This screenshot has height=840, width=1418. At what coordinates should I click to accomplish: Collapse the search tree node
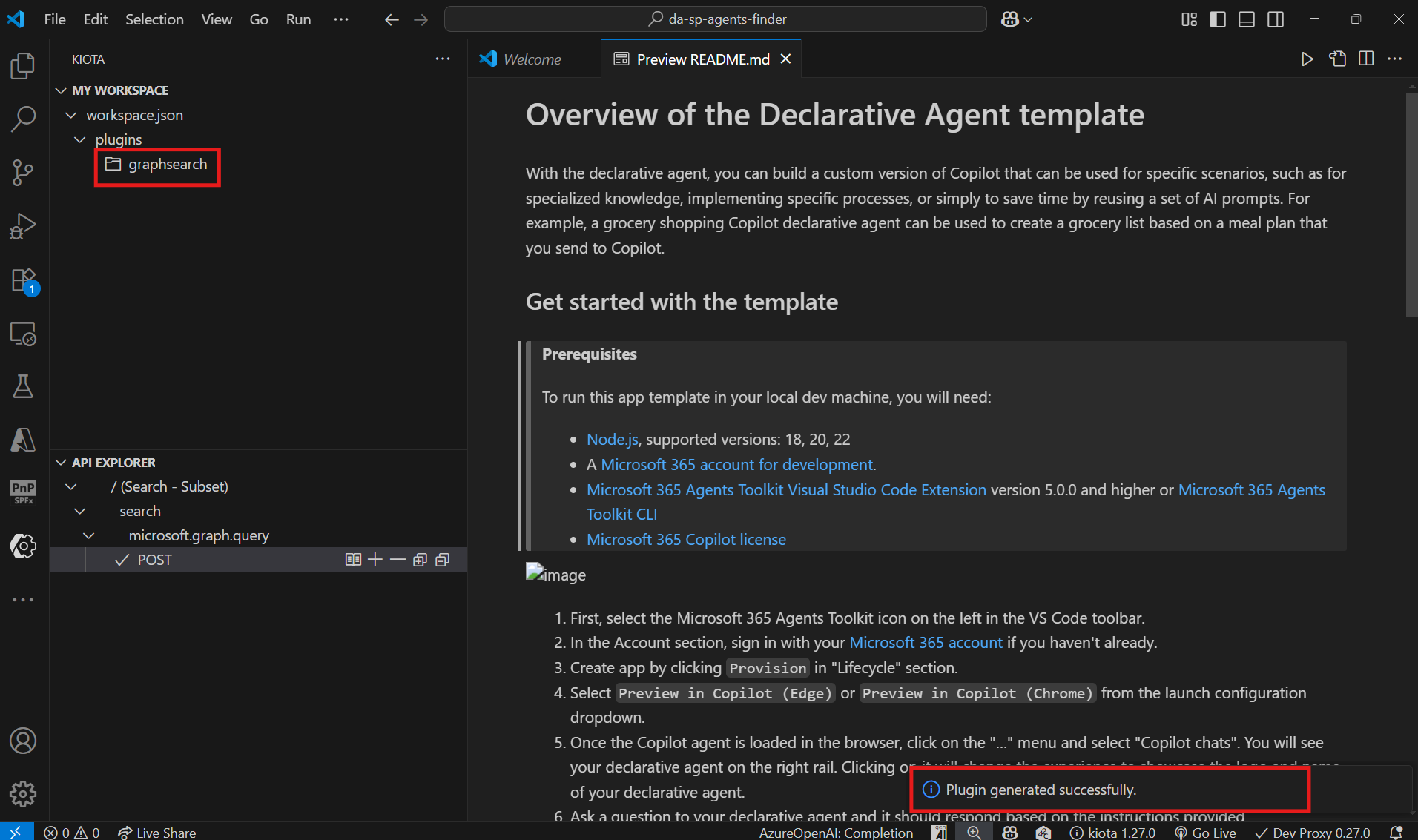[80, 511]
